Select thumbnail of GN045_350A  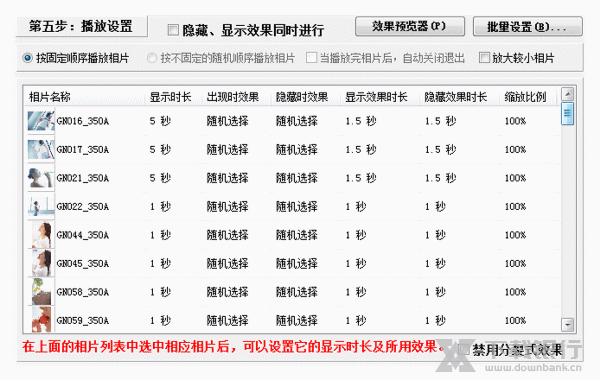[41, 263]
